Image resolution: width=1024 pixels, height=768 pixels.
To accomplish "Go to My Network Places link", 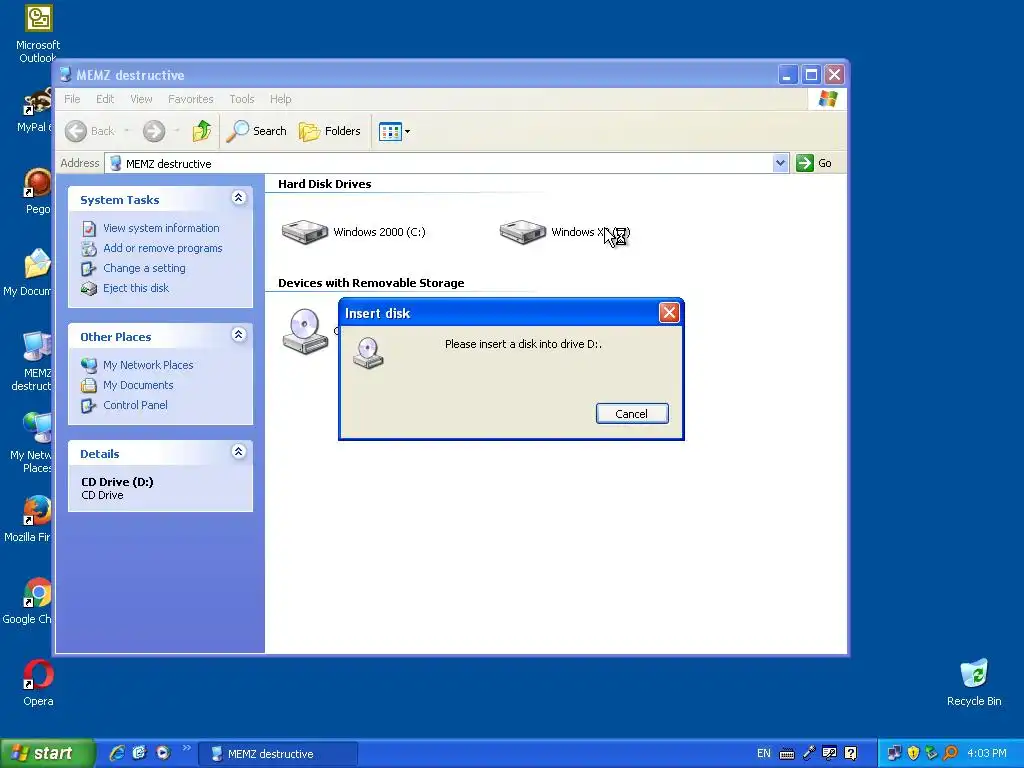I will (148, 365).
